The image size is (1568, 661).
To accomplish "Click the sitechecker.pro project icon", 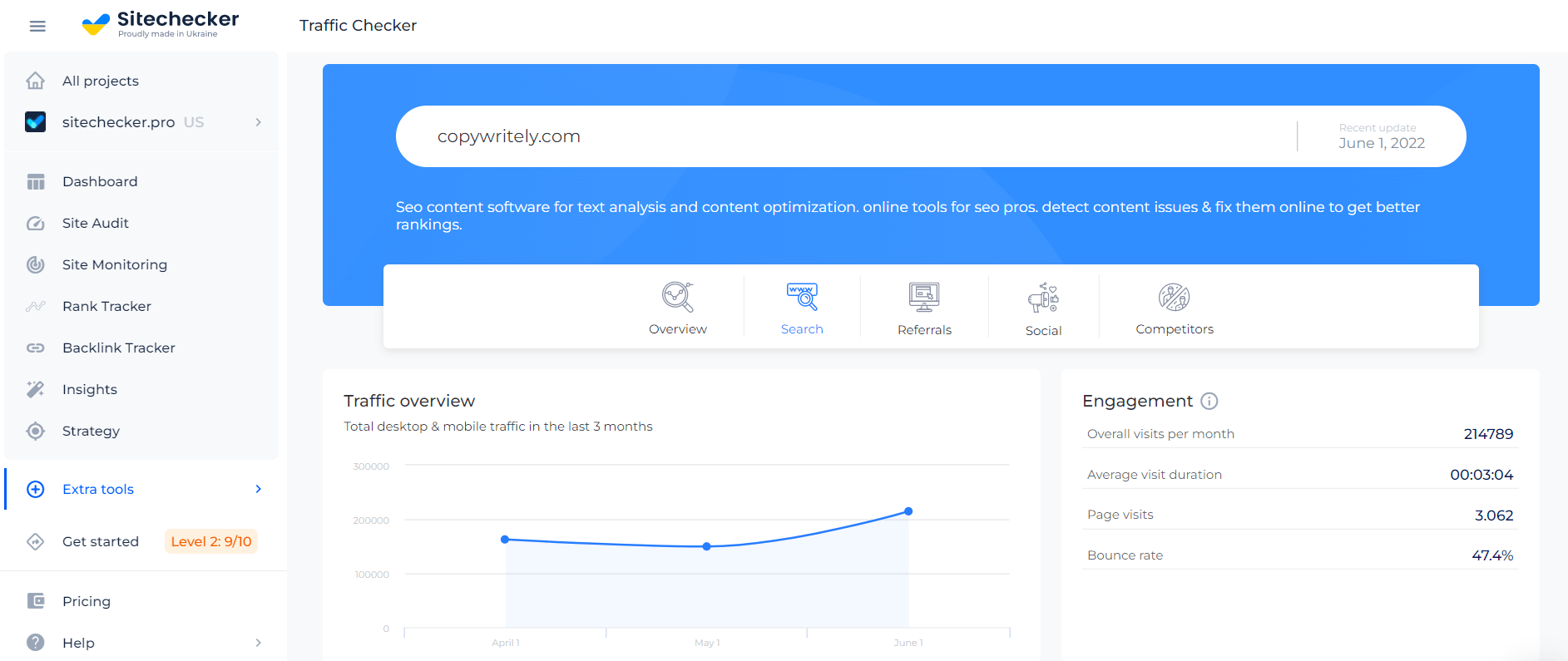I will (x=35, y=122).
